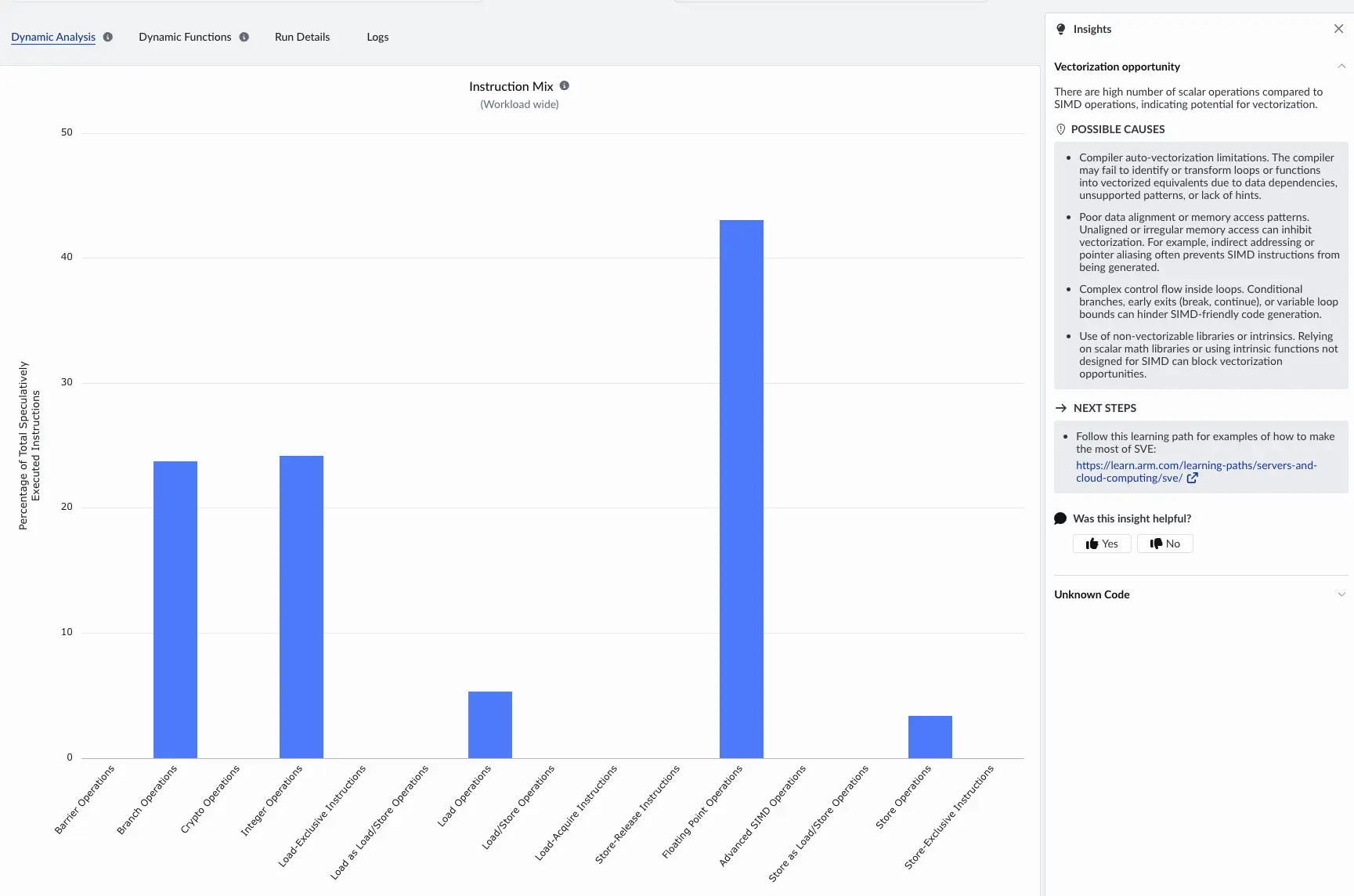The width and height of the screenshot is (1354, 896).
Task: Open the Run Details tab
Action: pos(302,37)
